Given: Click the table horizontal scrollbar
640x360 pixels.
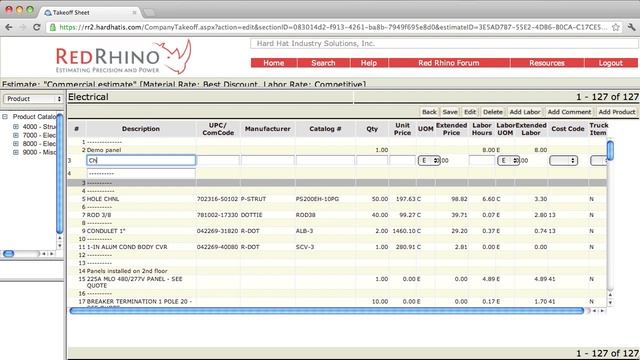Looking at the screenshot, I should 327,311.
